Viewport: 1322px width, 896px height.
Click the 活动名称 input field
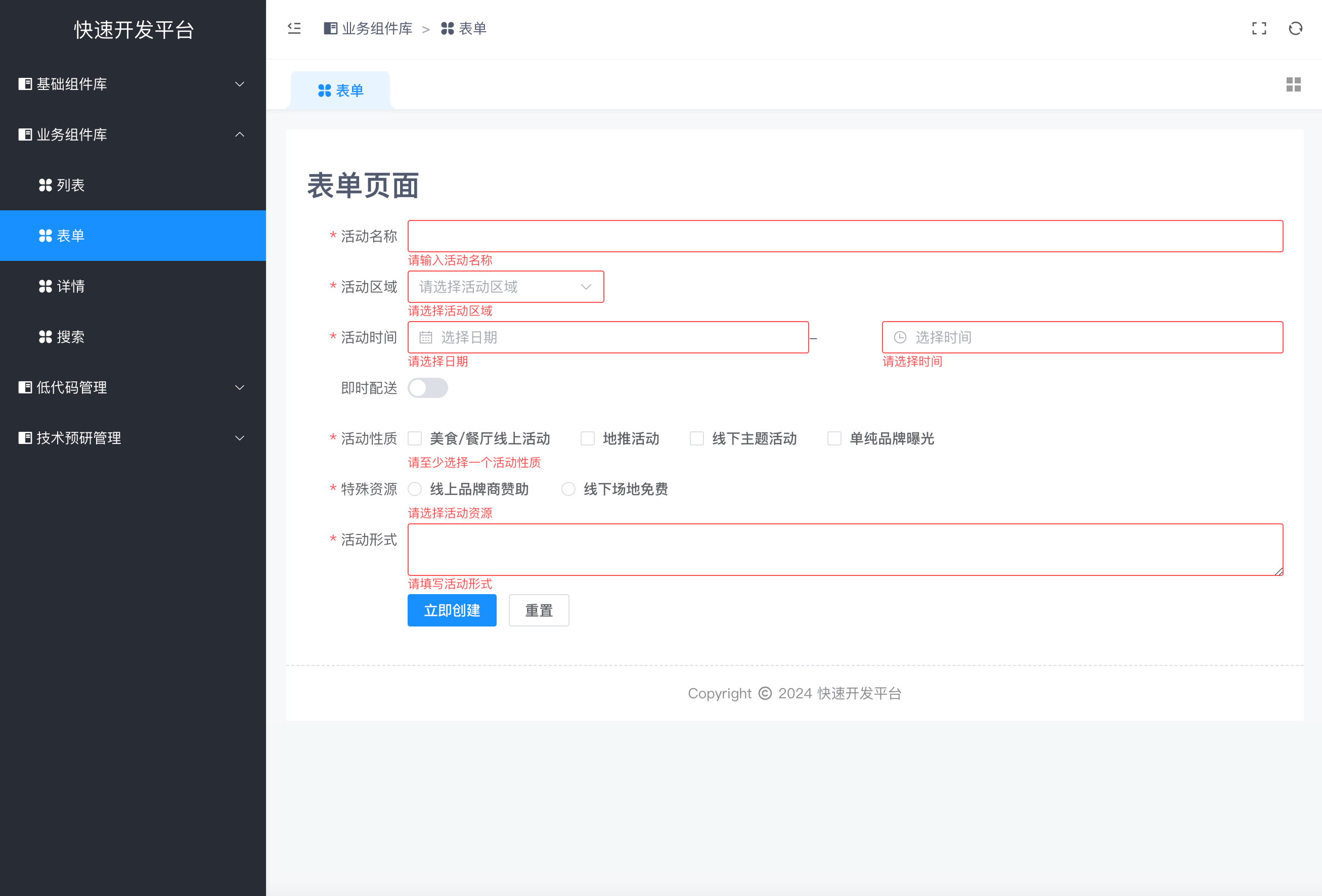[845, 236]
